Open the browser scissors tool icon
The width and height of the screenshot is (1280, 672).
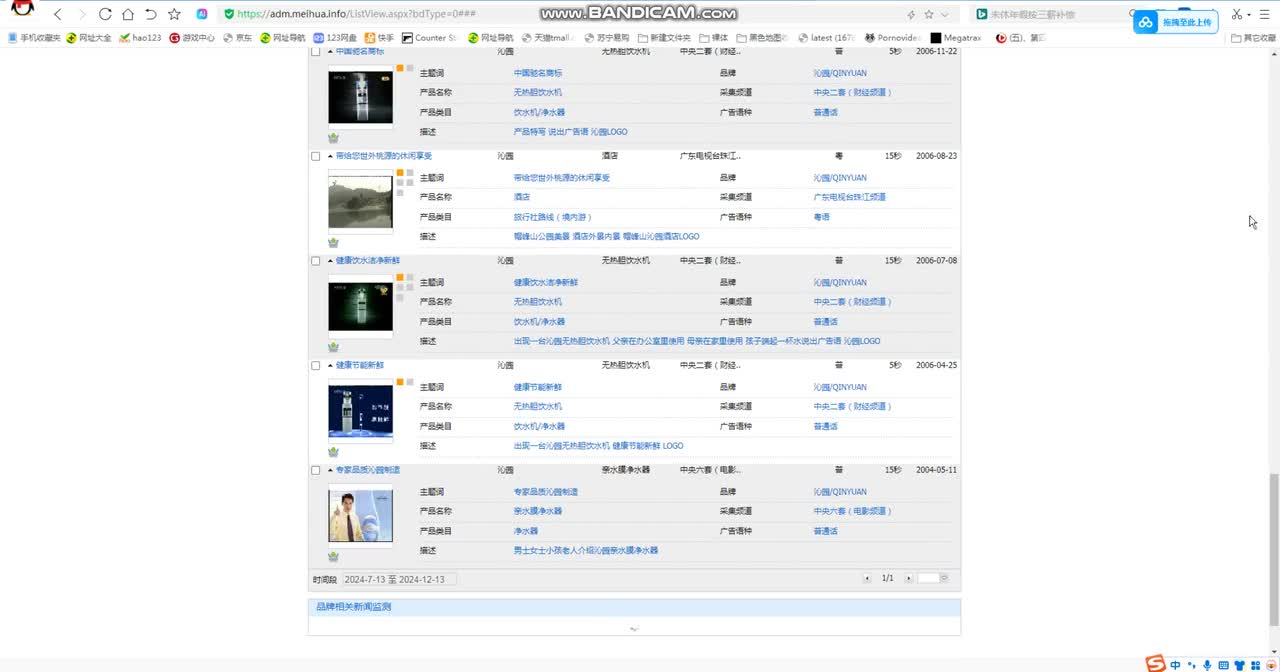1238,14
